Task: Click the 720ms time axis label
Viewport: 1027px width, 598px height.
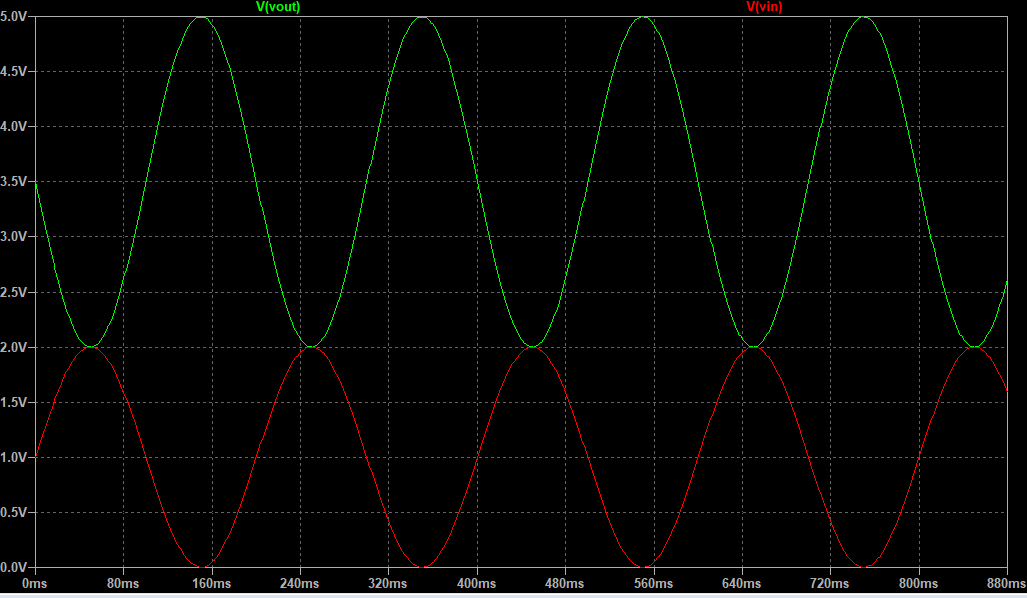Action: pos(831,583)
